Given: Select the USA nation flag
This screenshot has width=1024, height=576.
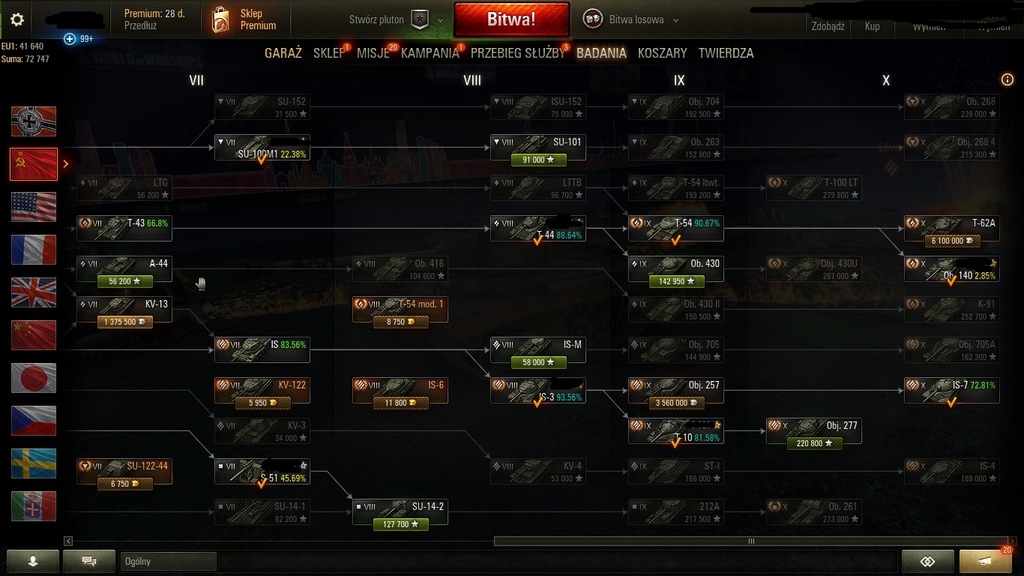Looking at the screenshot, I should pyautogui.click(x=33, y=207).
